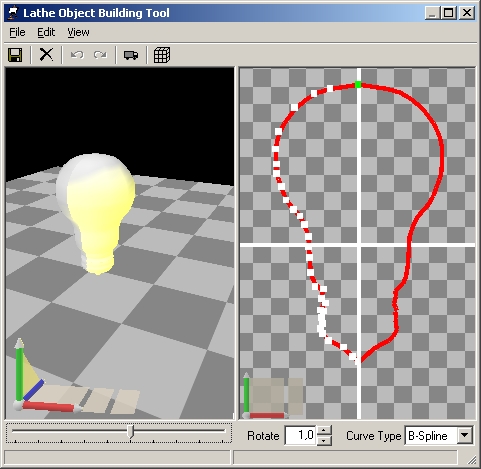Decrease Rotate value with down arrow
Screen dimensions: 481x469
(324, 440)
